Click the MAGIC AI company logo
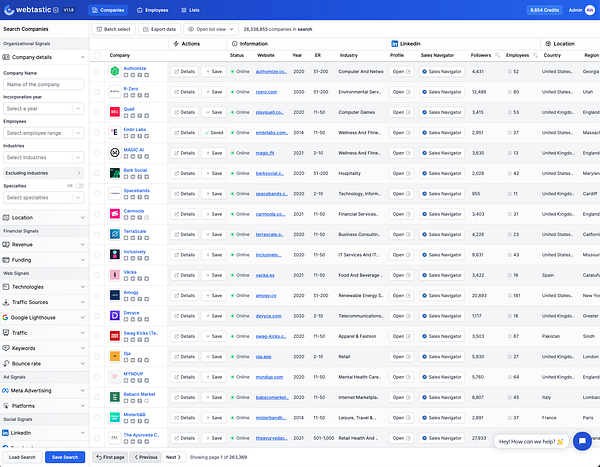The image size is (600, 467). pos(116,152)
